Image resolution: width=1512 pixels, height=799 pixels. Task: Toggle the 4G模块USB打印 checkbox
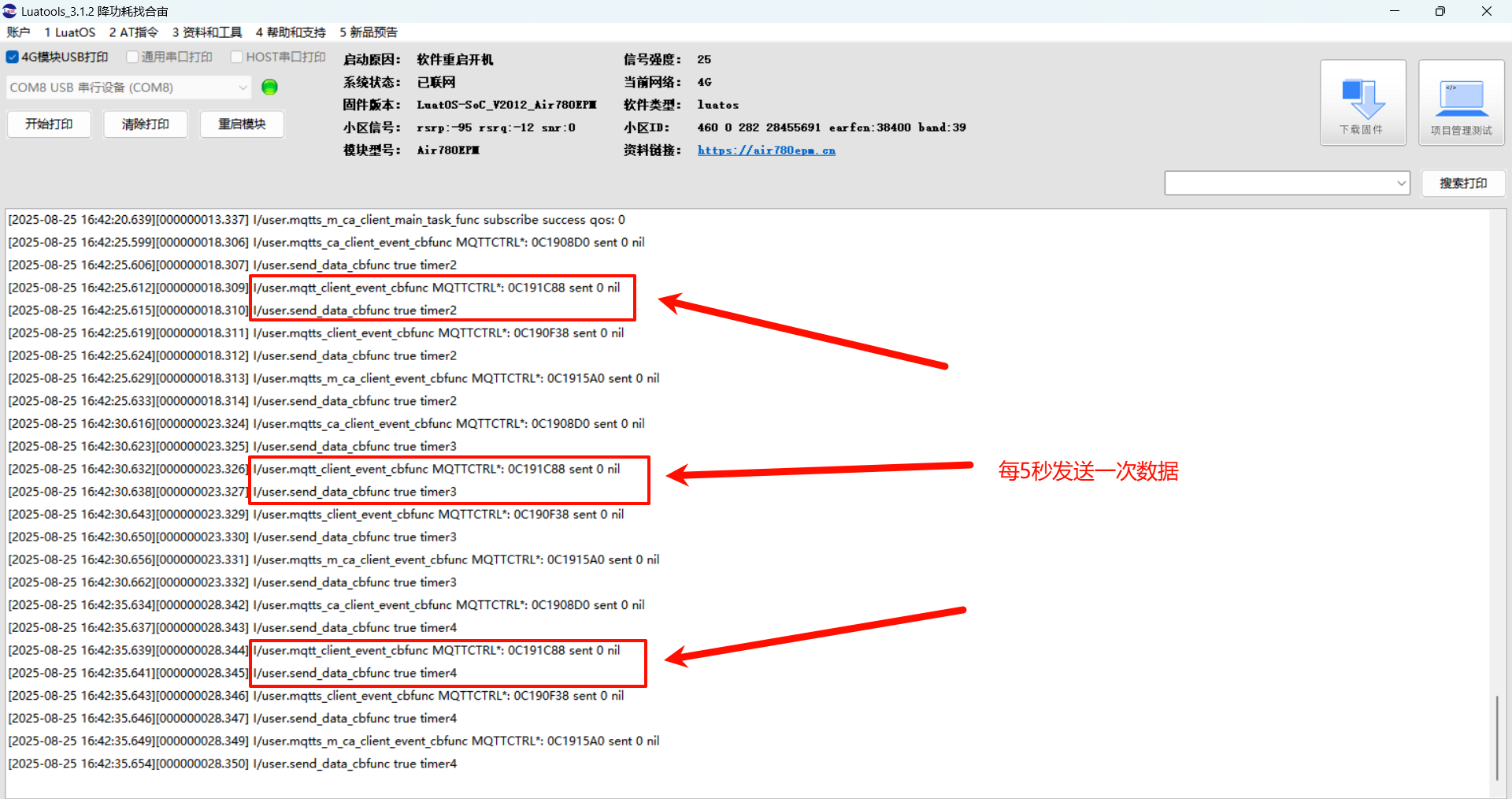[x=13, y=57]
